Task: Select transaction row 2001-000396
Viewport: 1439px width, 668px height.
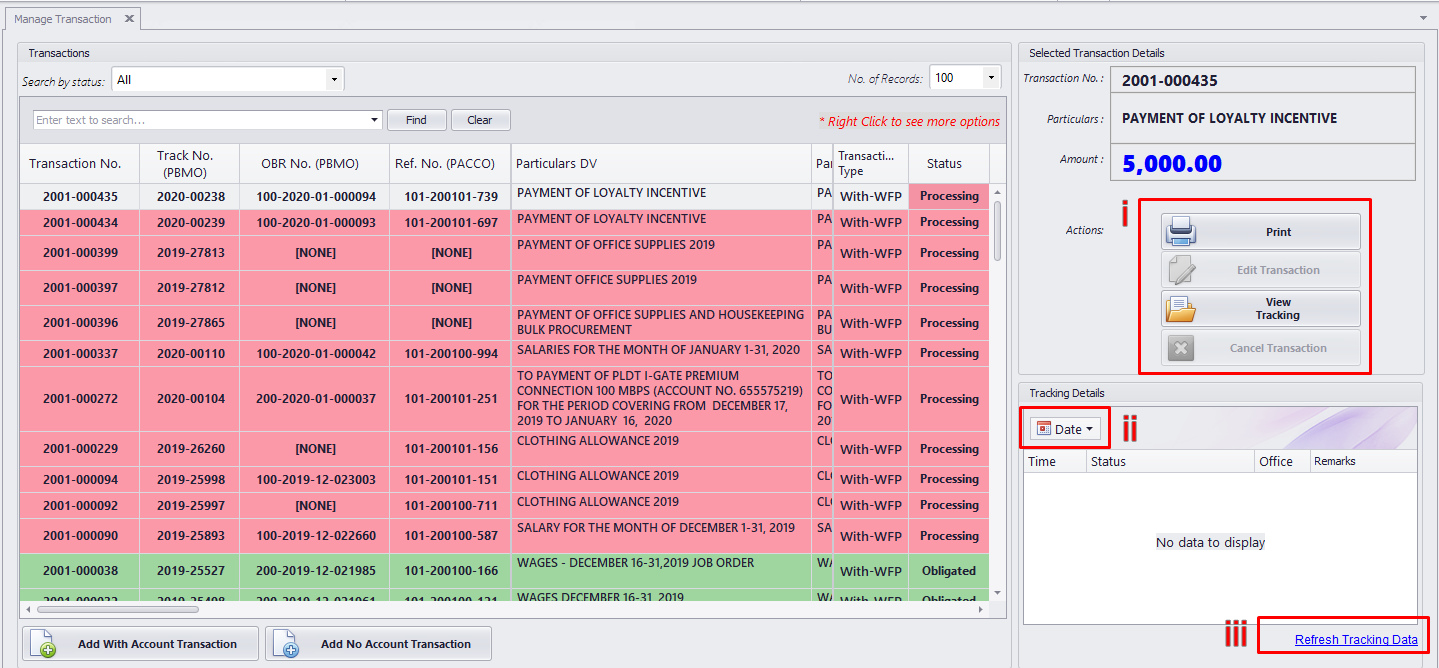Action: point(505,323)
